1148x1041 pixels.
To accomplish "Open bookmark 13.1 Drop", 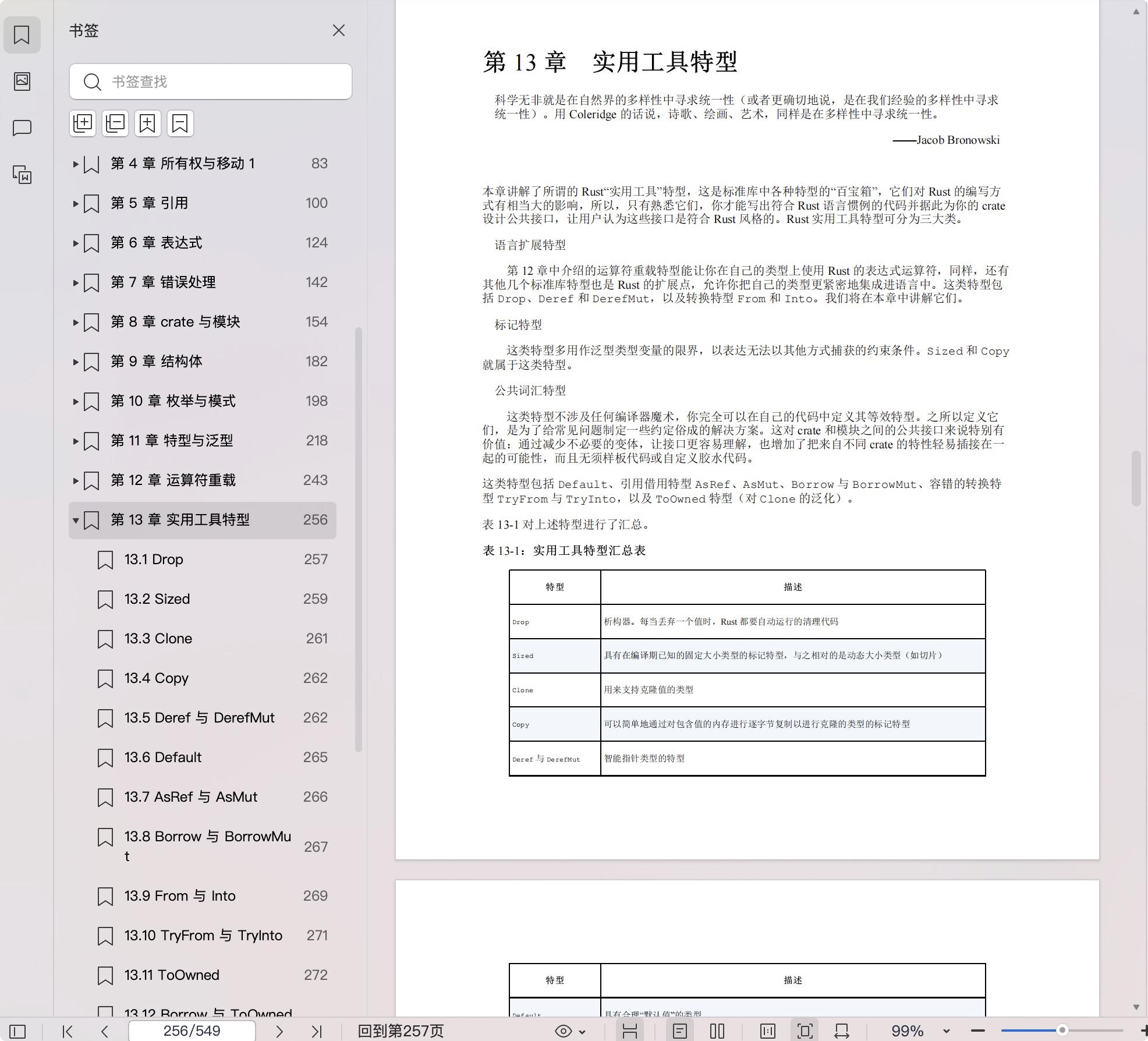I will click(203, 560).
